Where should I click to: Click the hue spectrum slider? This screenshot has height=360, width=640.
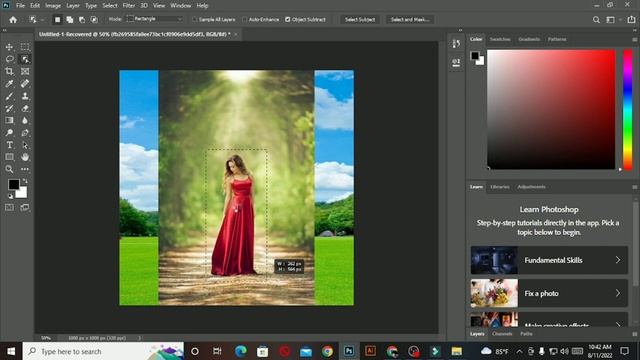tap(628, 109)
